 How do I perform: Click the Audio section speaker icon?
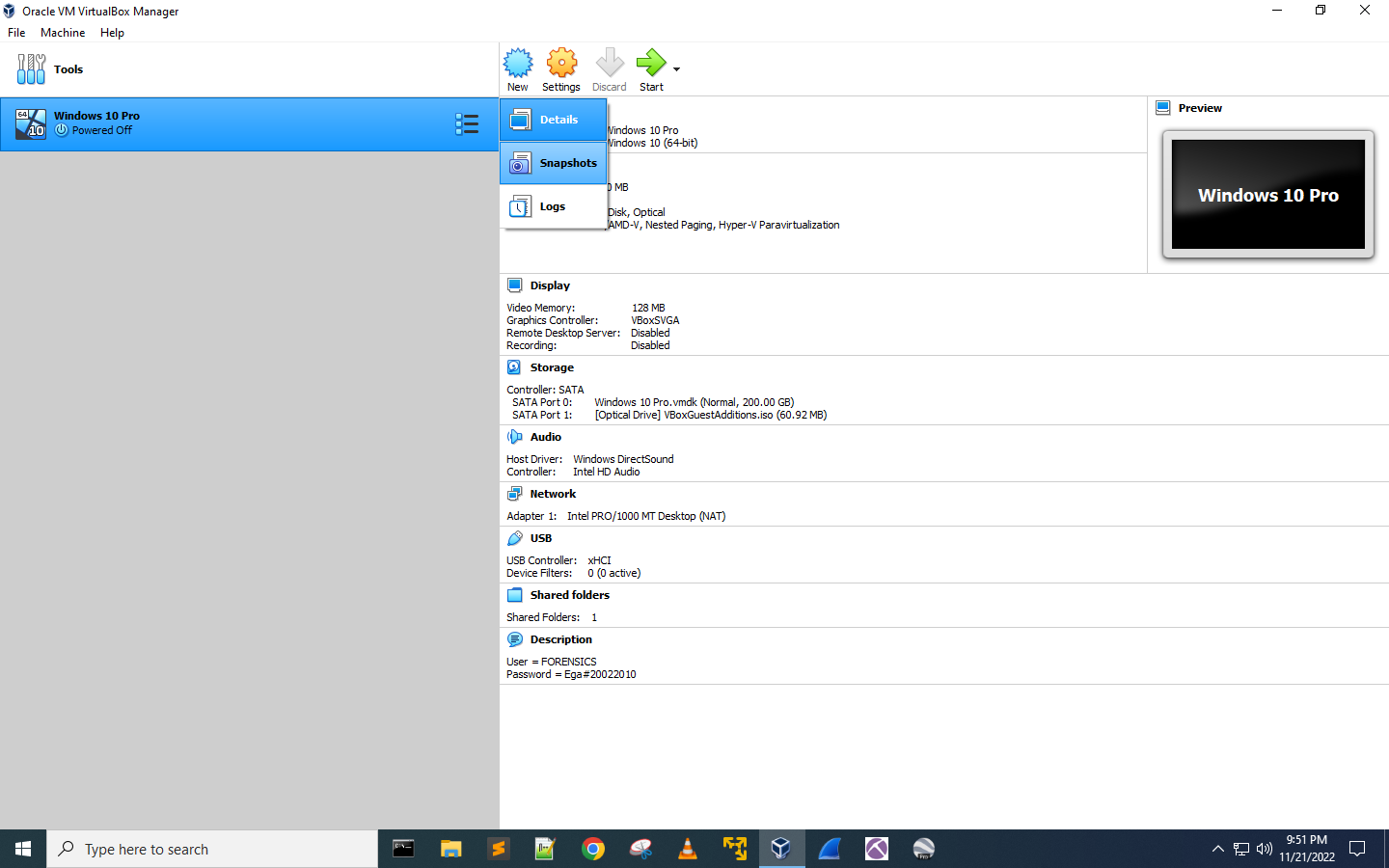pyautogui.click(x=515, y=437)
